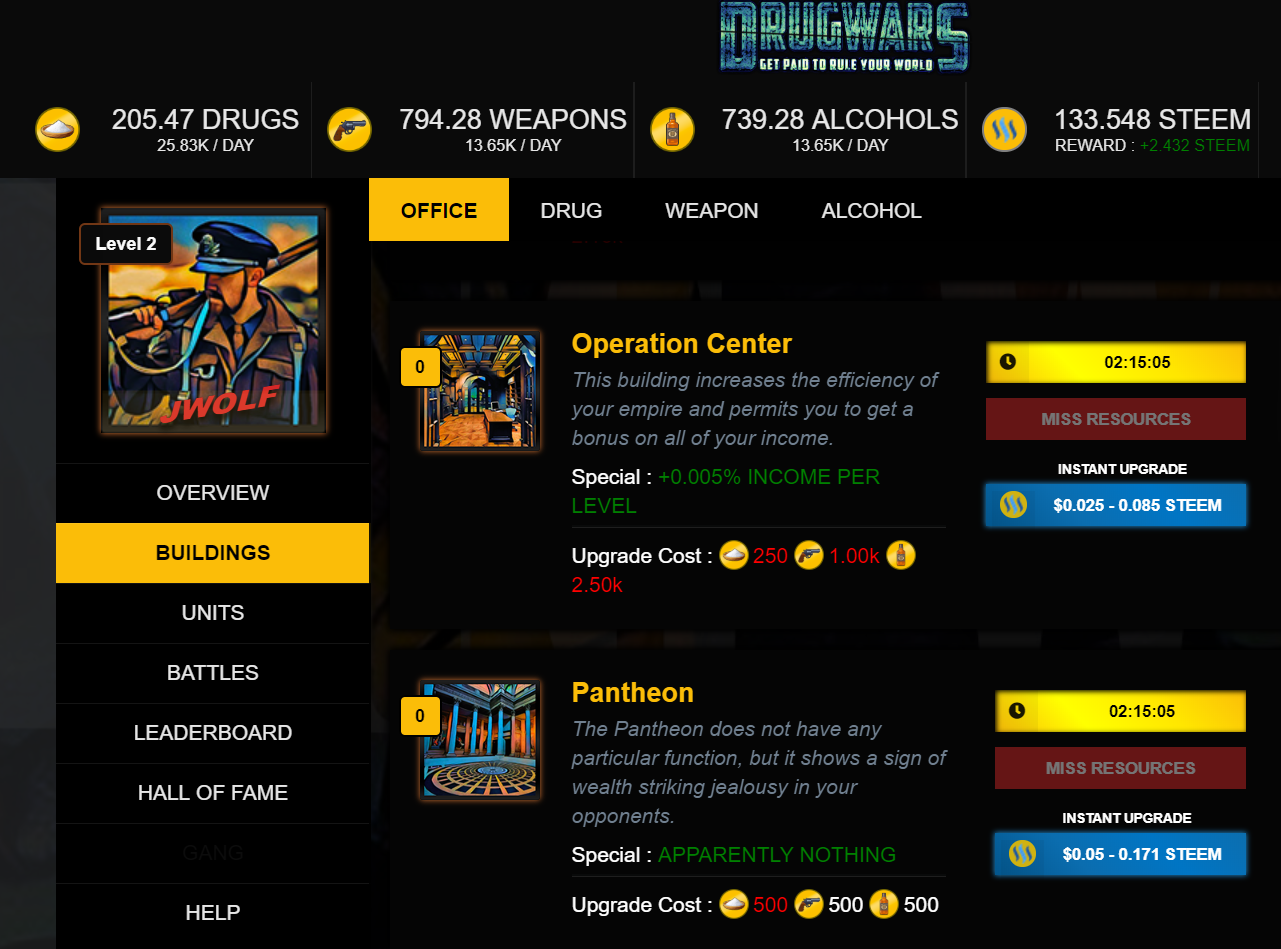
Task: Instant upgrade Pantheon for $0.05 Steem
Action: point(1120,854)
